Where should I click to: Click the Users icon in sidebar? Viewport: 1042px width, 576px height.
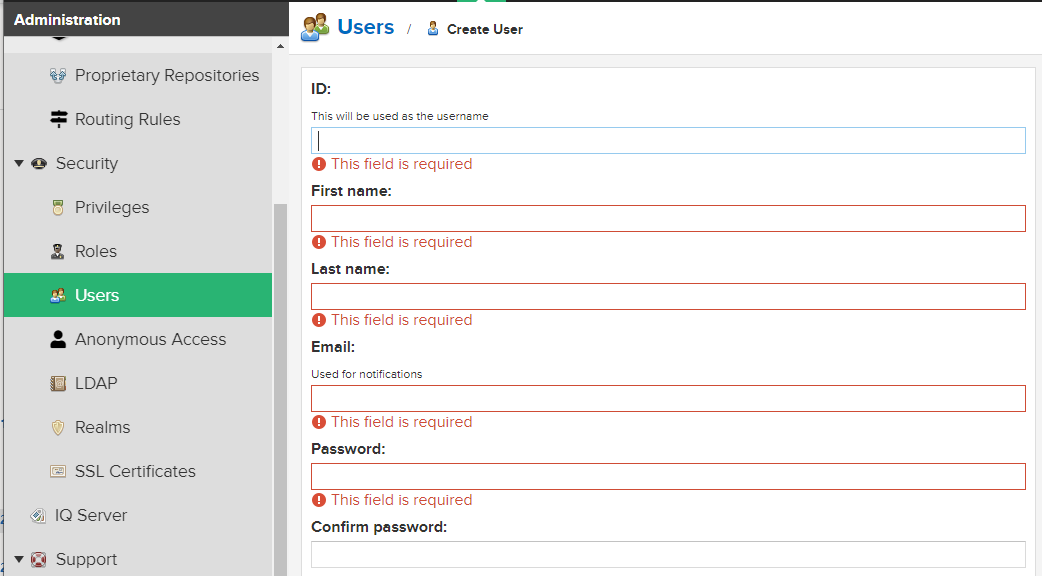(x=58, y=295)
